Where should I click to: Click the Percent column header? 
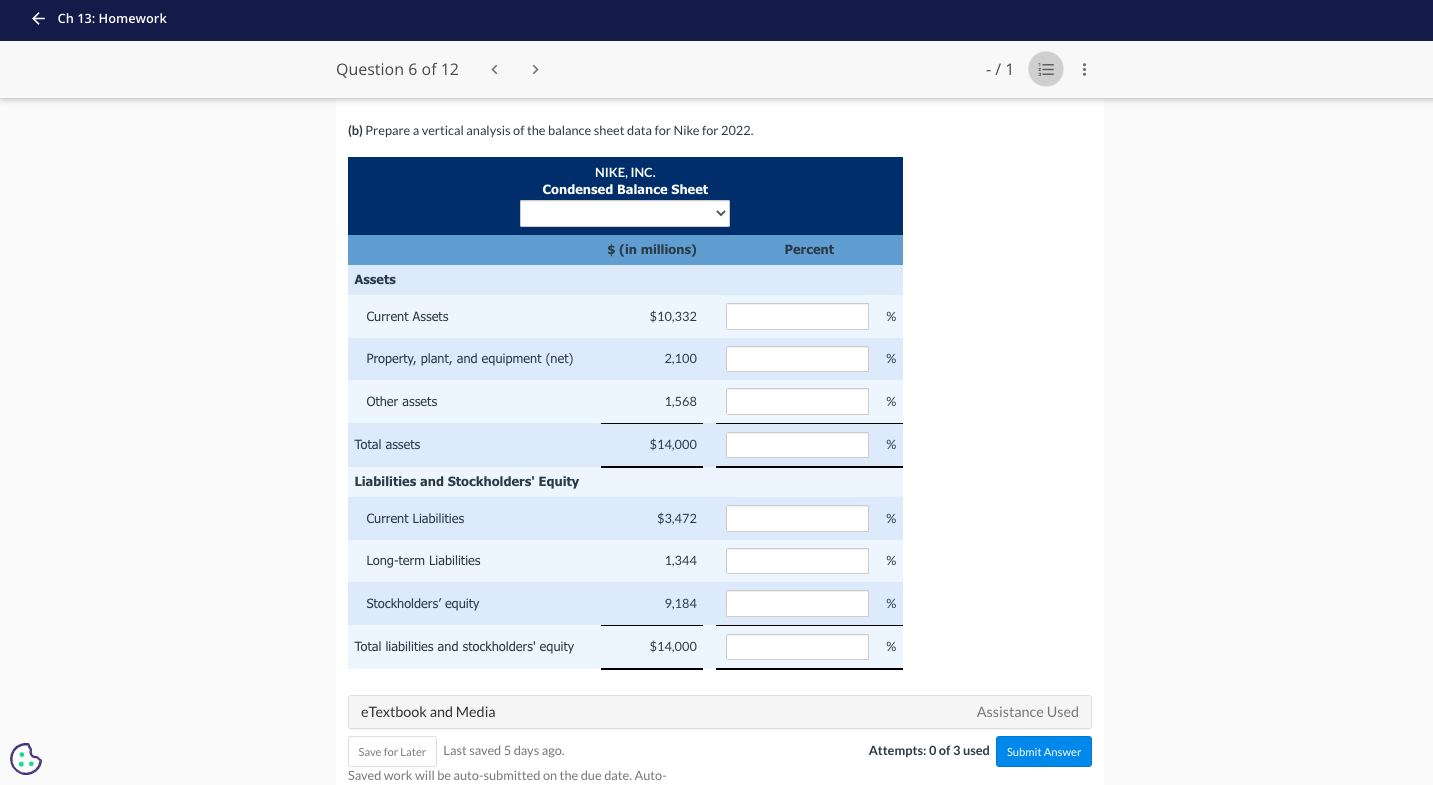809,249
